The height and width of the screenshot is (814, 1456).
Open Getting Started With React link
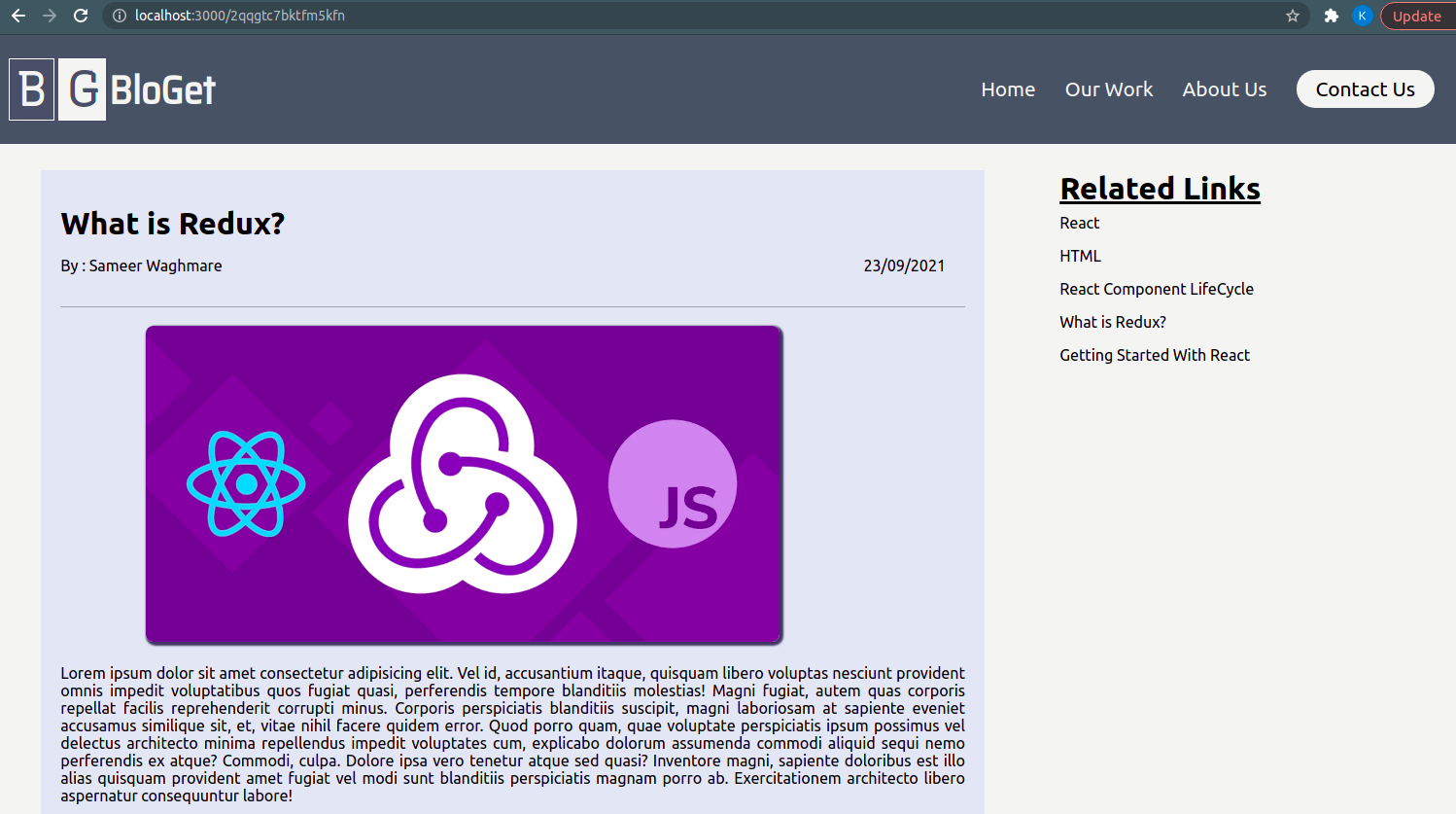click(1155, 355)
